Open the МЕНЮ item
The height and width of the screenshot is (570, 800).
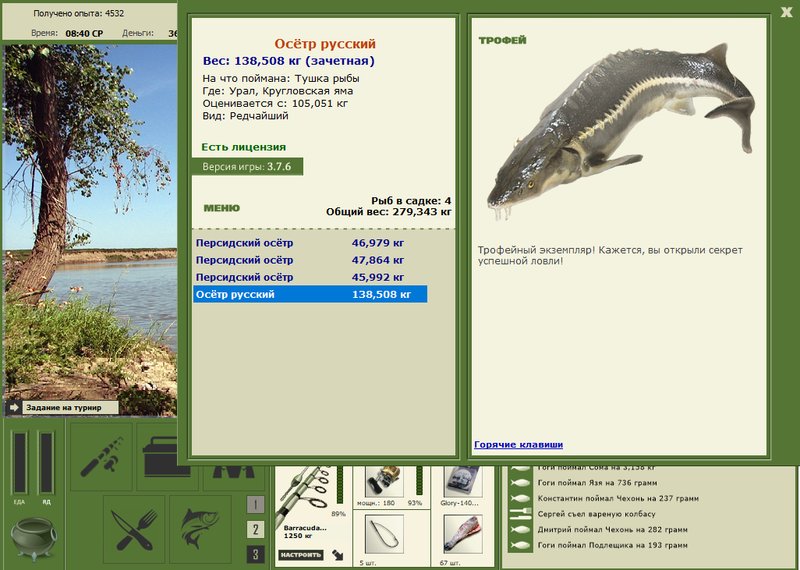[x=221, y=208]
